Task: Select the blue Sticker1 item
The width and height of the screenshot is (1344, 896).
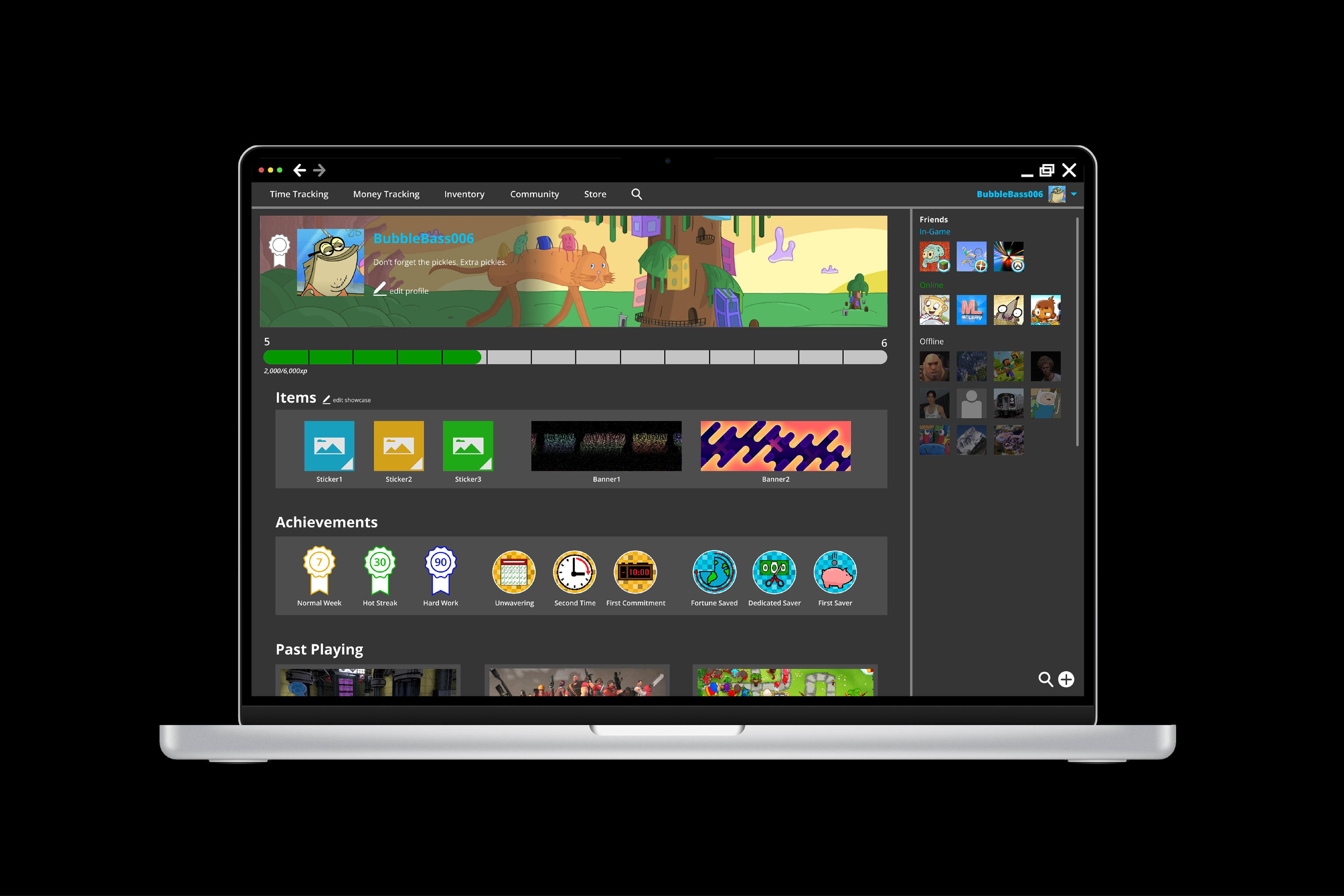Action: point(329,446)
